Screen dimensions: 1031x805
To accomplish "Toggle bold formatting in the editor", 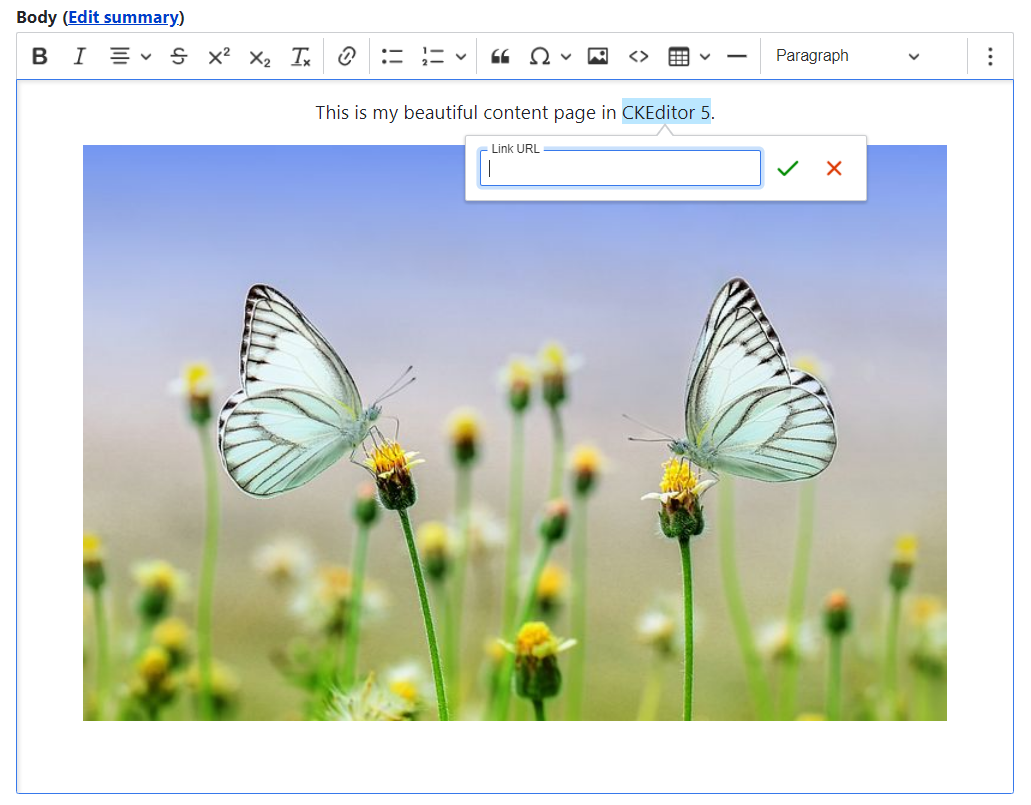I will pos(39,56).
